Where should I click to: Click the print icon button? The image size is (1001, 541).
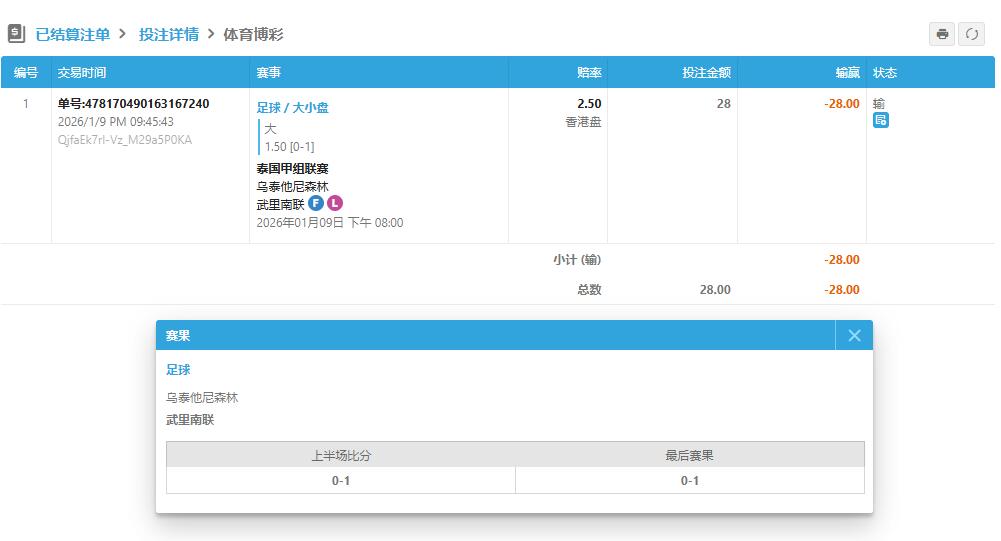(x=942, y=34)
